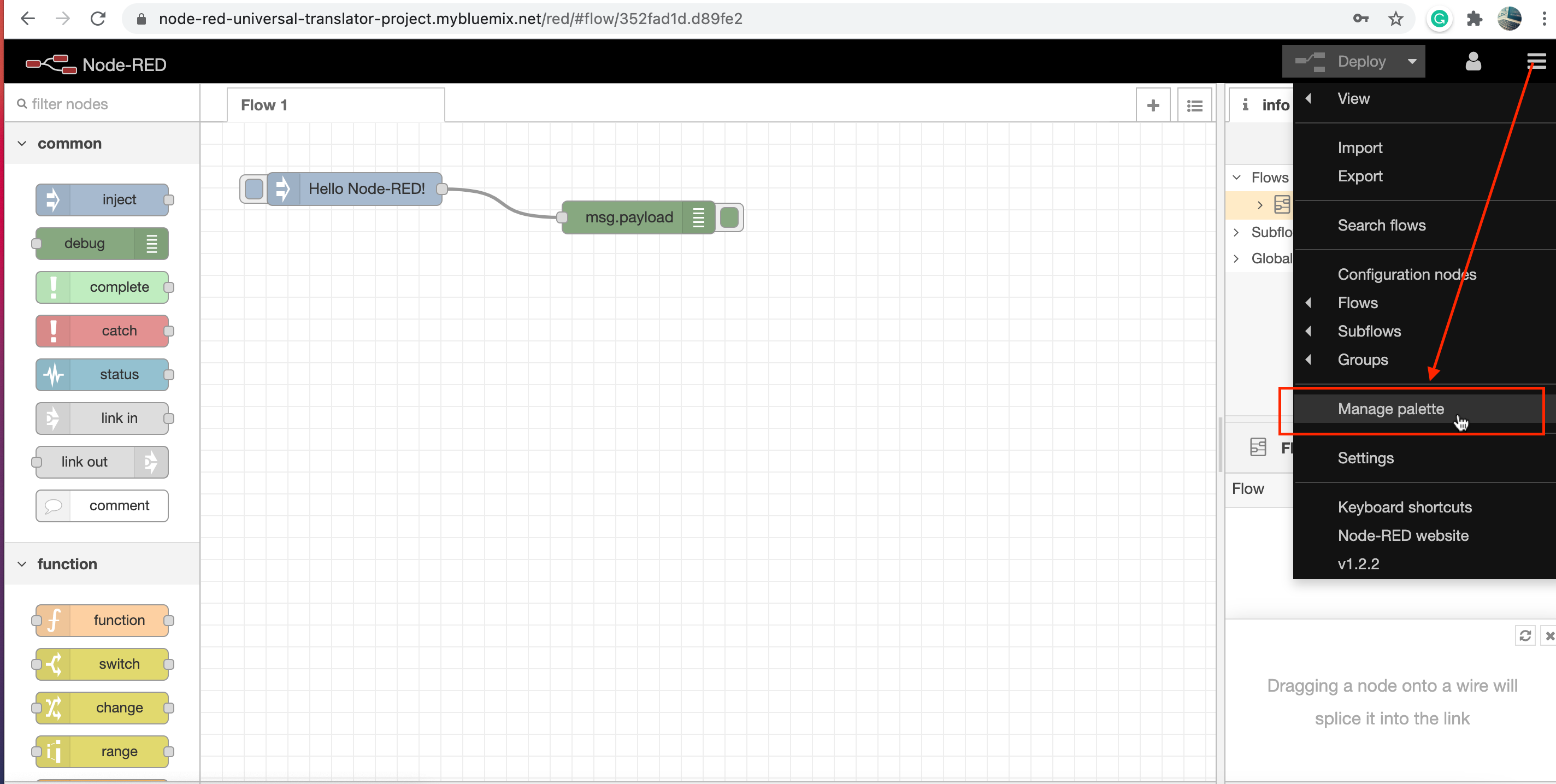Click the add new flow plus icon
Image resolution: width=1556 pixels, height=784 pixels.
1152,105
